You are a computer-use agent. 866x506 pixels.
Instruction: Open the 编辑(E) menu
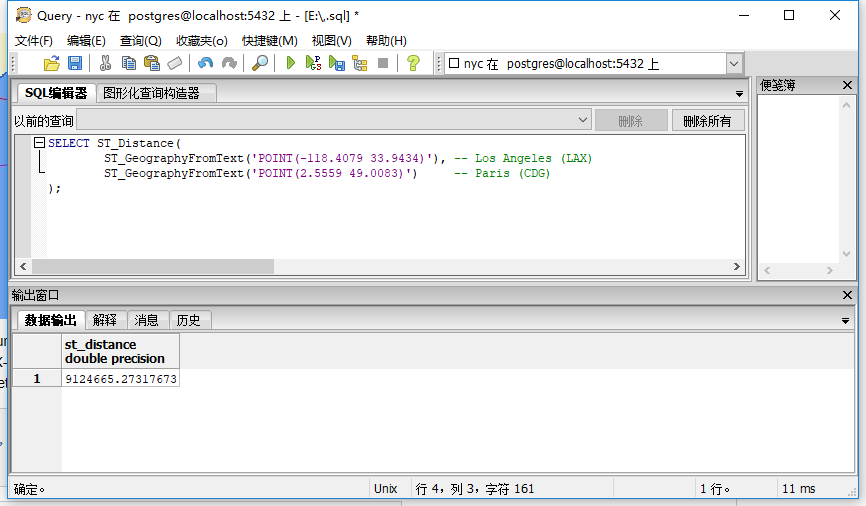point(86,41)
